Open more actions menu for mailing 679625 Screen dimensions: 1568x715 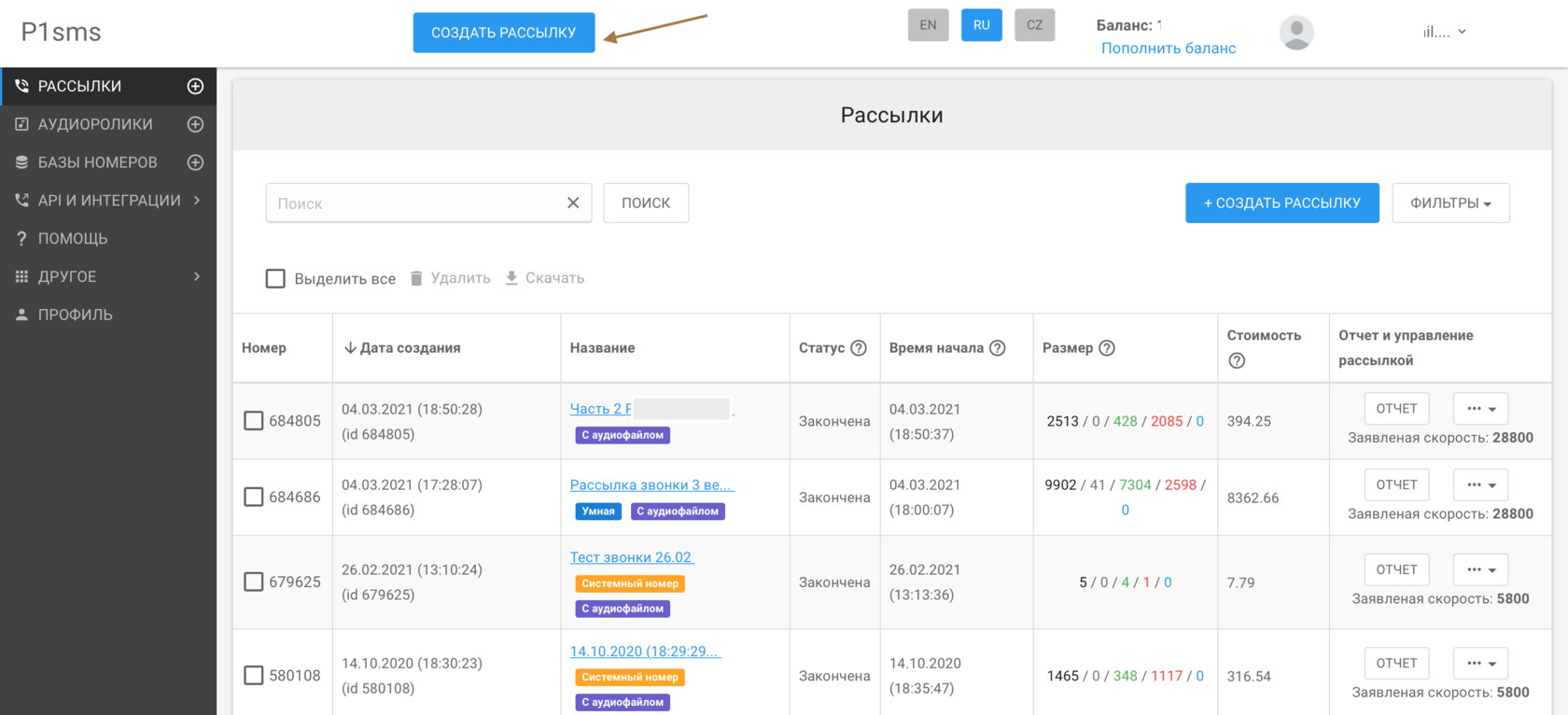pyautogui.click(x=1480, y=569)
